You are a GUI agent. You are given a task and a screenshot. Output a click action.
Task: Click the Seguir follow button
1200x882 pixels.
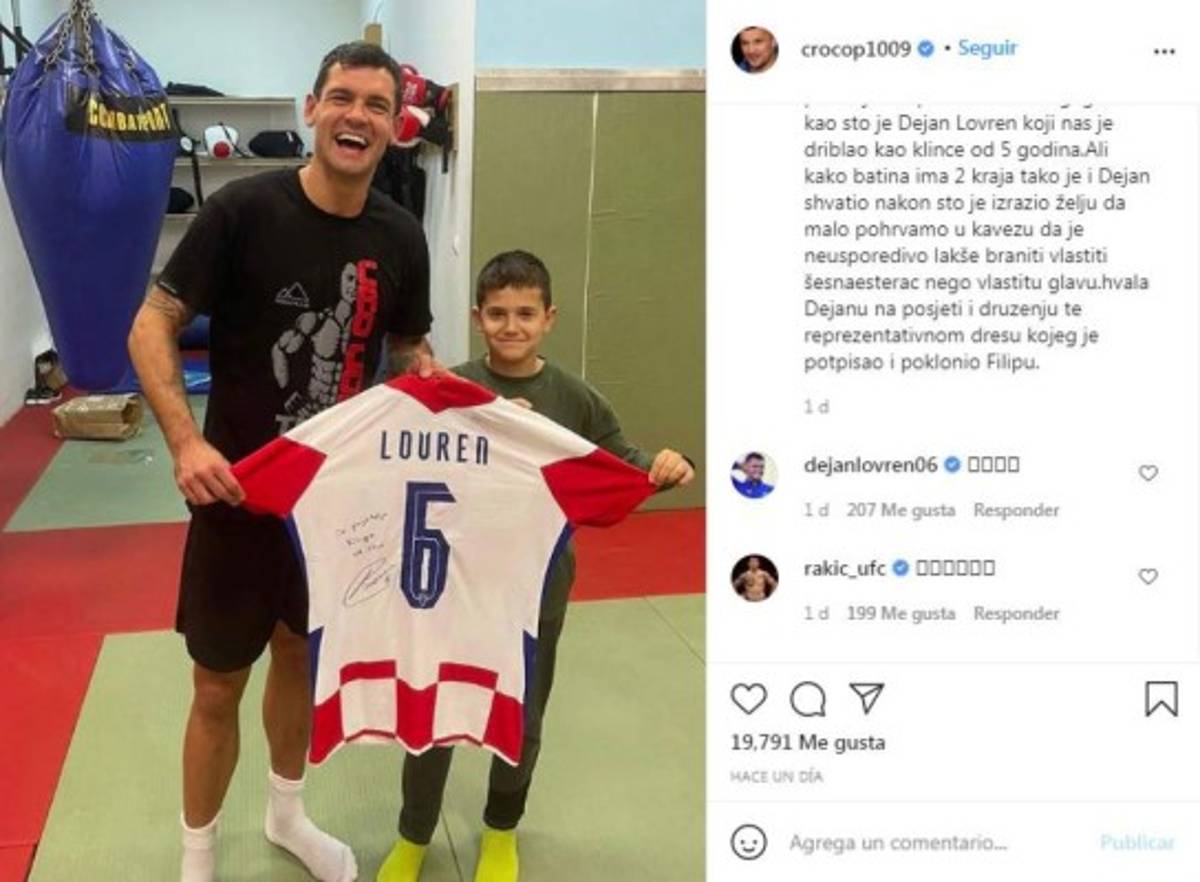point(987,48)
